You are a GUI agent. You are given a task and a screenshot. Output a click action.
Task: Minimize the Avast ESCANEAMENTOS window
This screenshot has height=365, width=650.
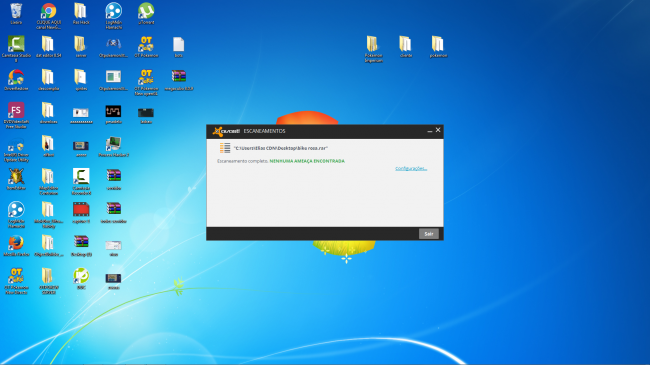click(429, 131)
